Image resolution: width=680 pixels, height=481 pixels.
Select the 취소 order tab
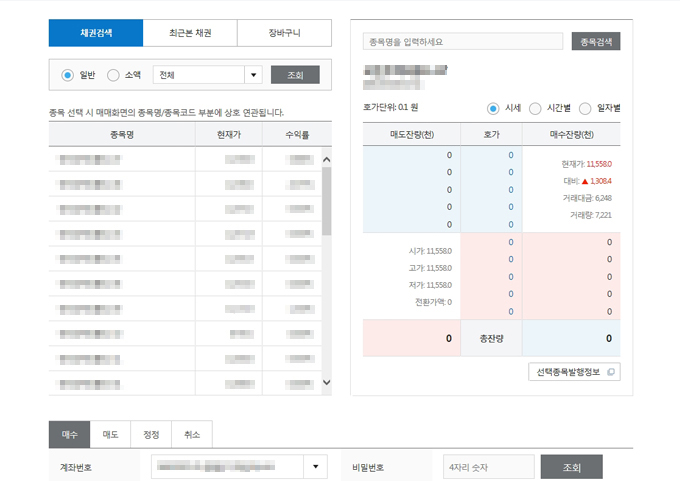[192, 435]
